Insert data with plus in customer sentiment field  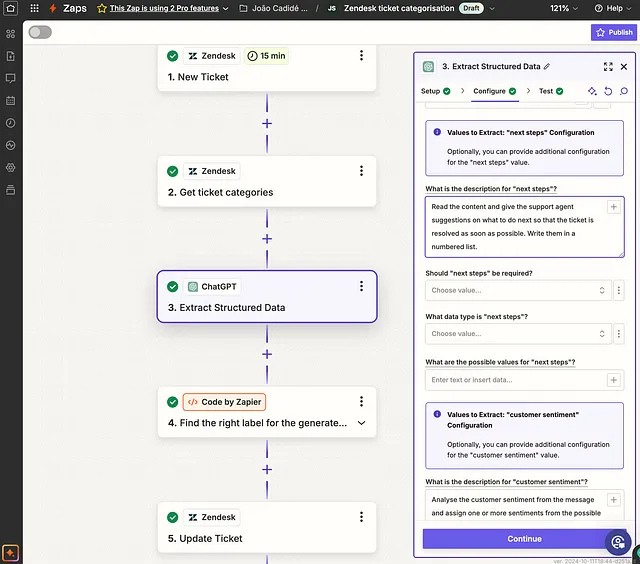click(613, 500)
